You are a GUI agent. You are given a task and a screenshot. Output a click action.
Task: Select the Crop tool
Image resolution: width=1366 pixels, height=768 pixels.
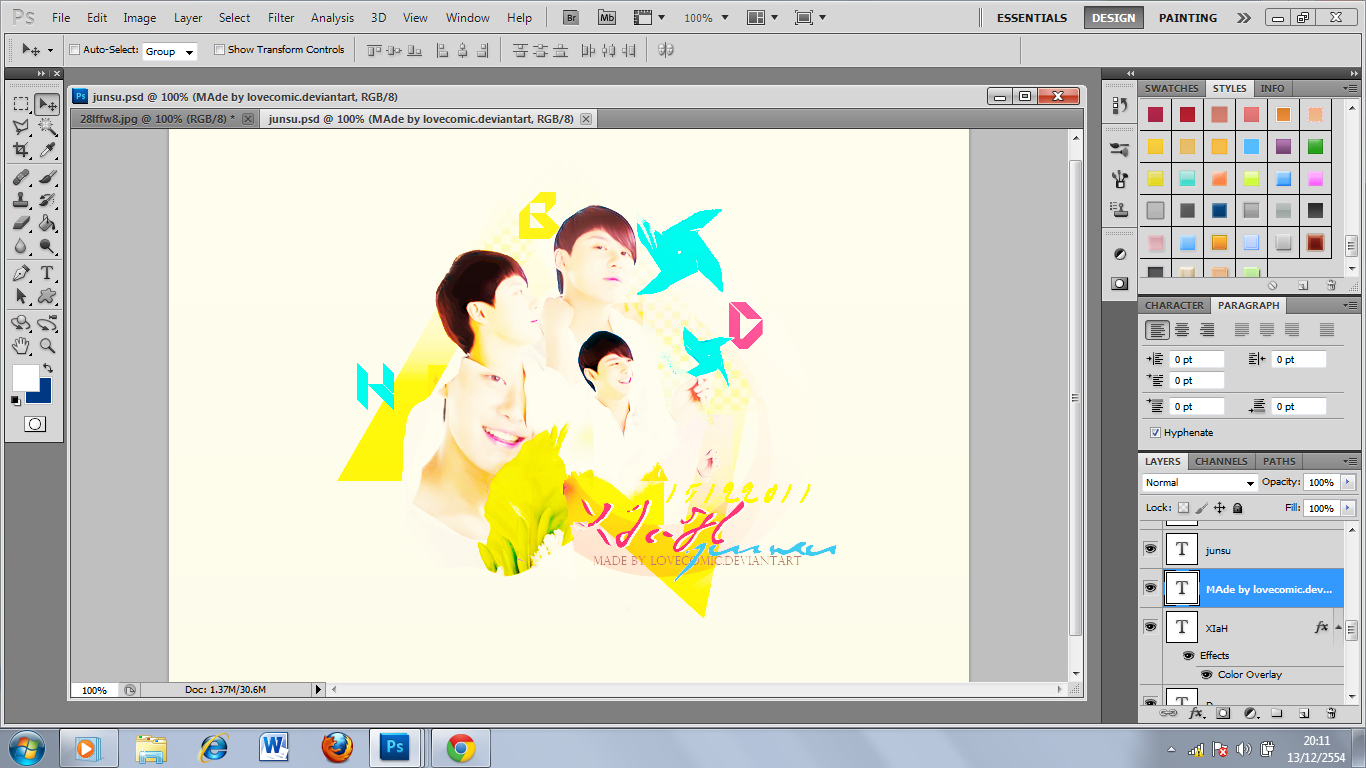21,150
